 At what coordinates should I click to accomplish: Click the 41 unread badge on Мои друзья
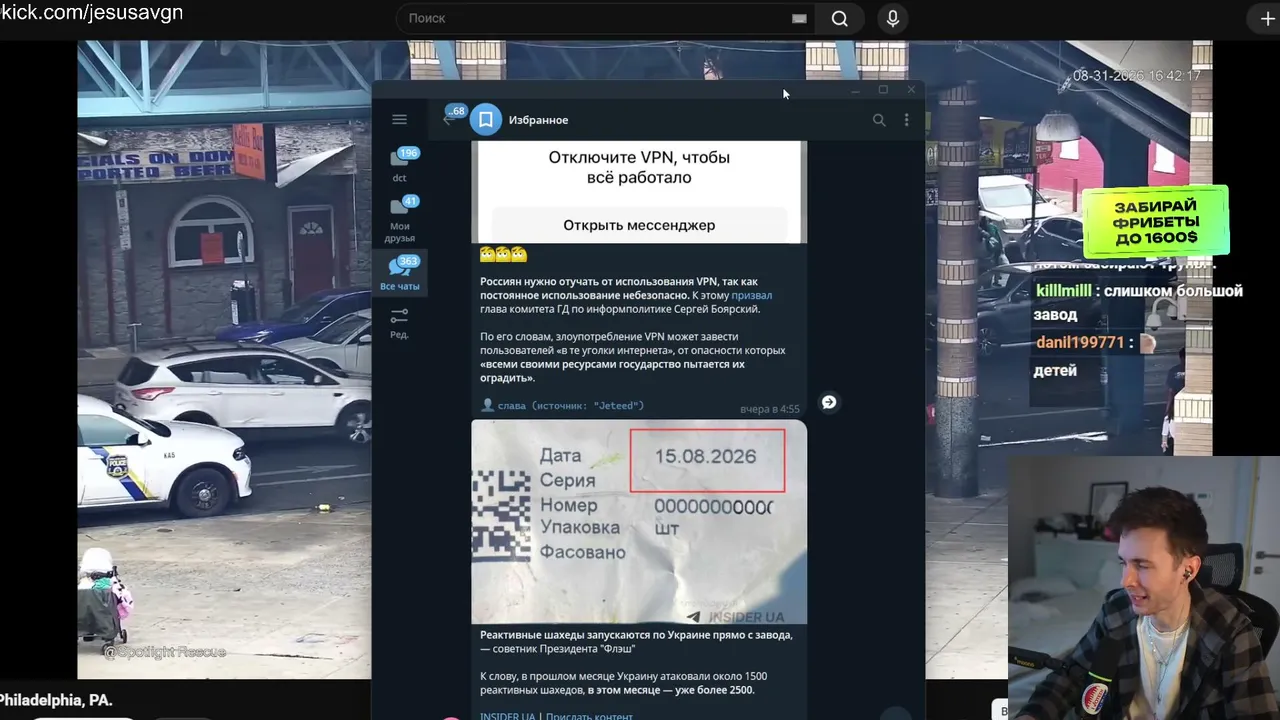click(x=410, y=201)
